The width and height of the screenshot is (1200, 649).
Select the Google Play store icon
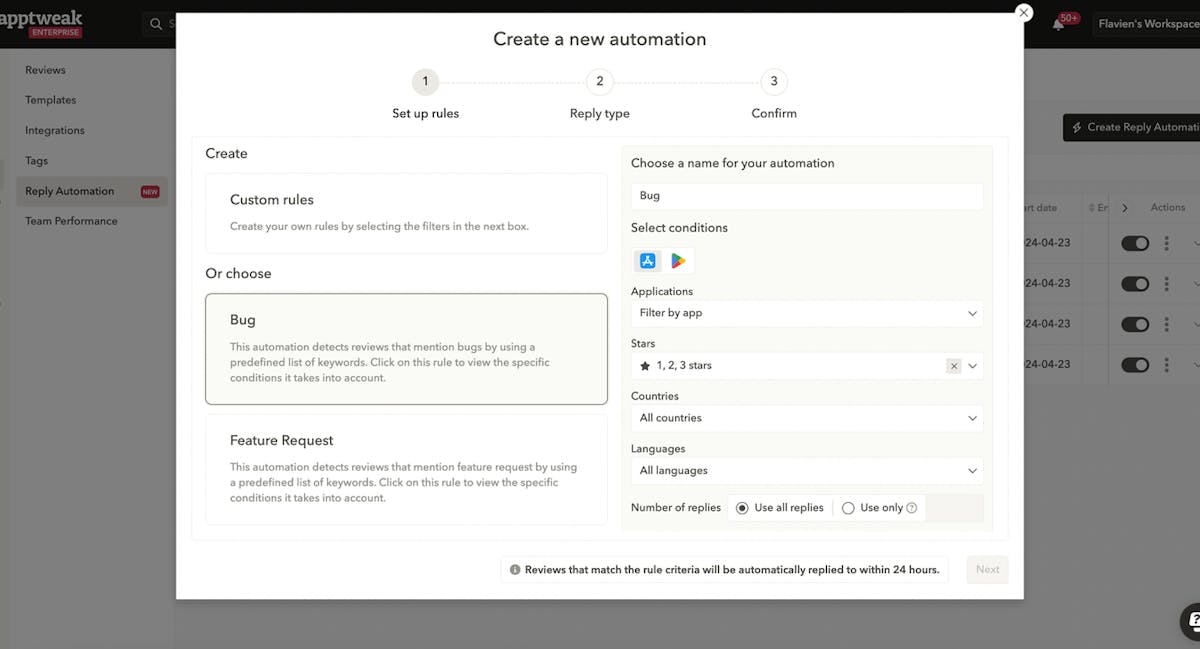679,261
